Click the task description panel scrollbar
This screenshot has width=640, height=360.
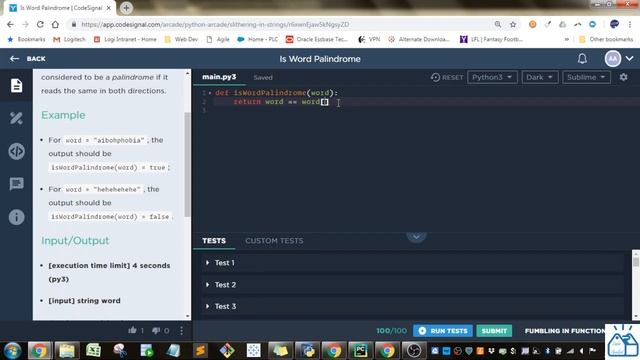(x=187, y=163)
